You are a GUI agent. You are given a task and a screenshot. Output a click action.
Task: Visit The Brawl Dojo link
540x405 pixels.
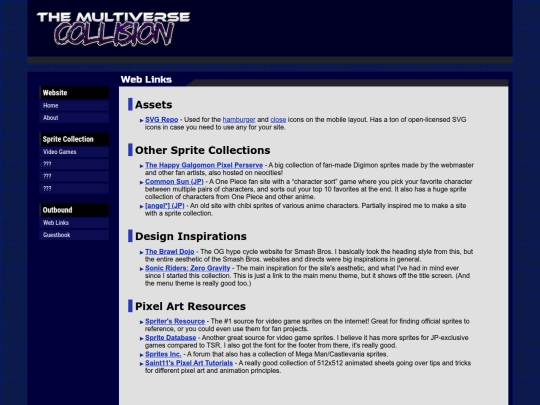169,252
